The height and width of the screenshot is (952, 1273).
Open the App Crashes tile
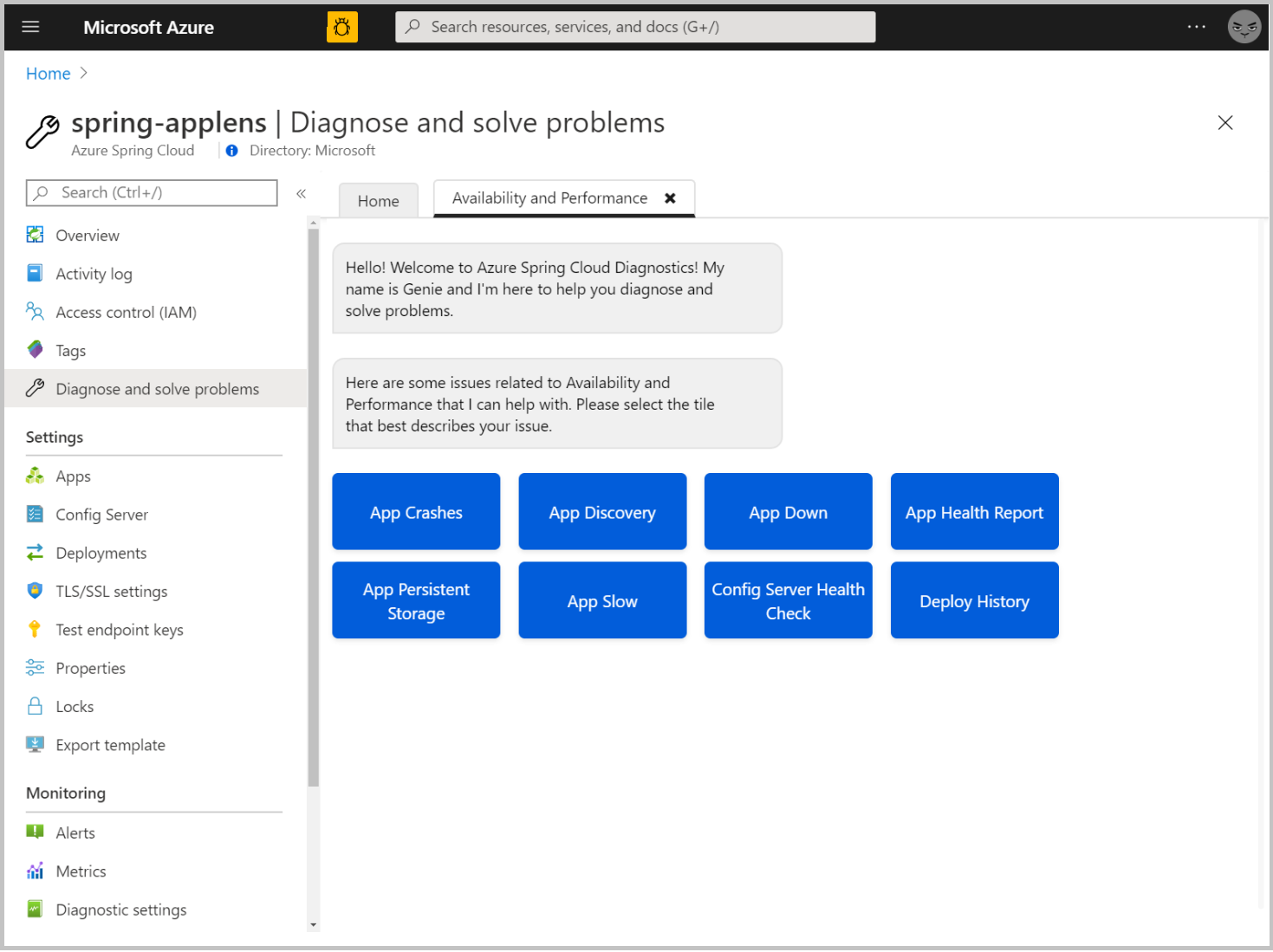pos(416,511)
